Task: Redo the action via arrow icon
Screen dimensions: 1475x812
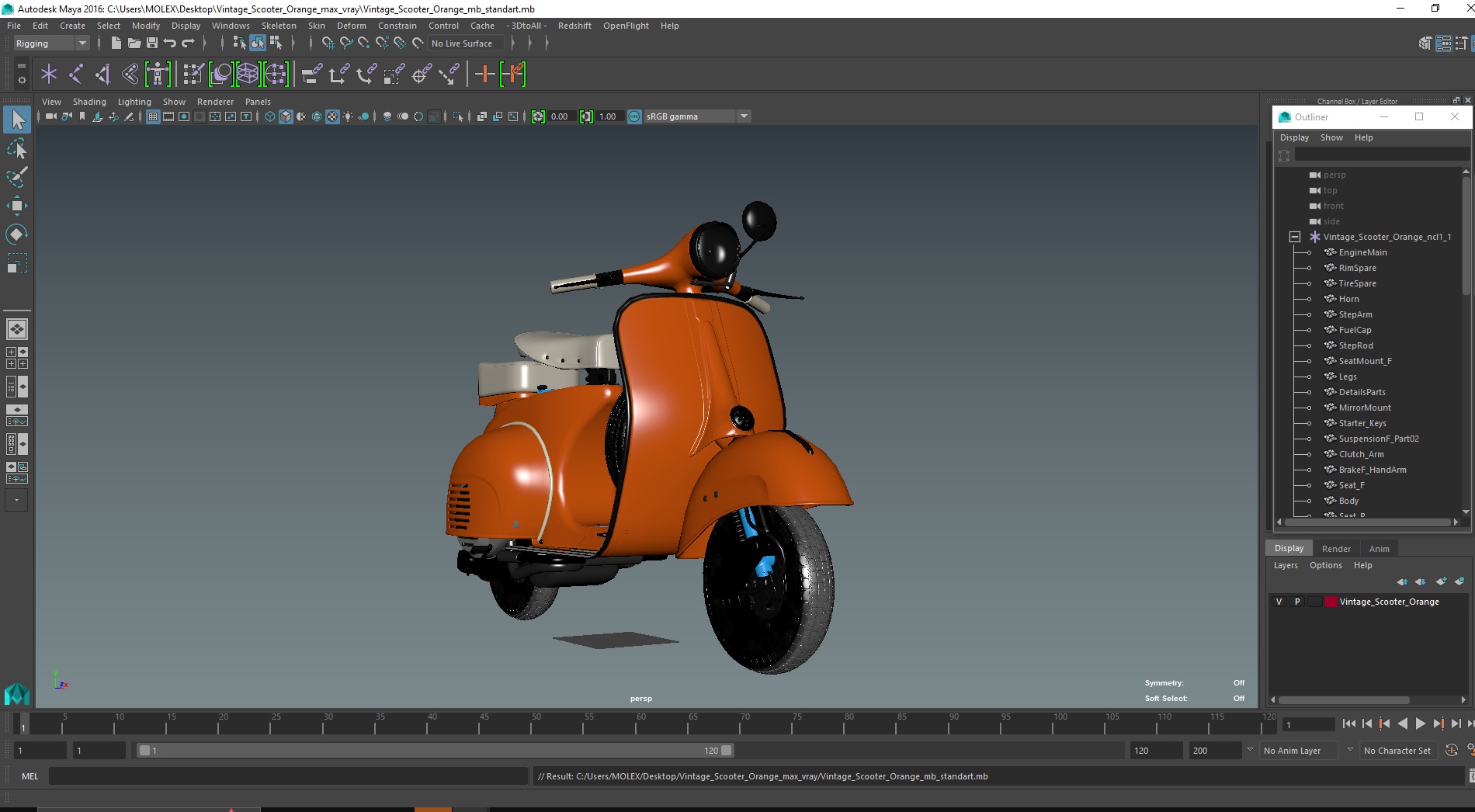Action: tap(188, 43)
